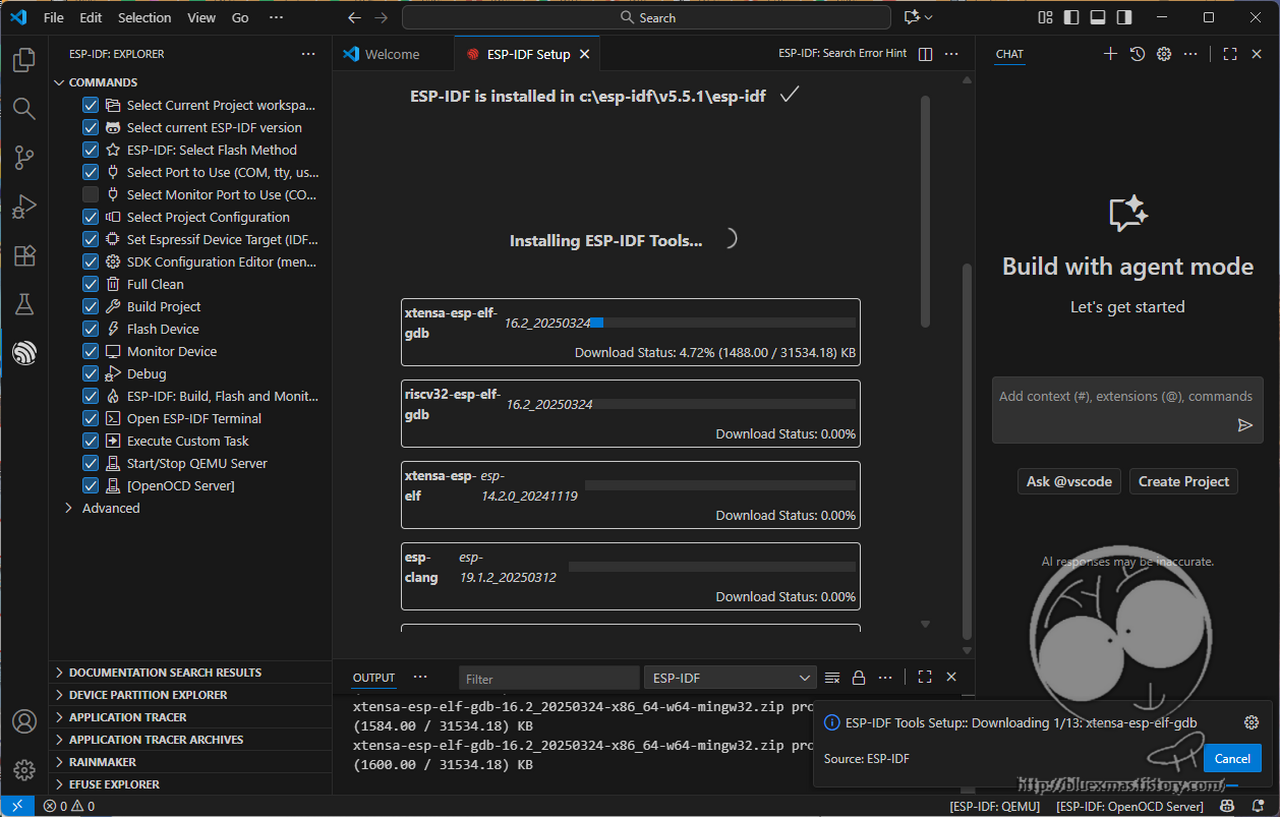Screen dimensions: 1280x817
Task: Toggle Select Port to Use checkbox
Action: point(90,172)
